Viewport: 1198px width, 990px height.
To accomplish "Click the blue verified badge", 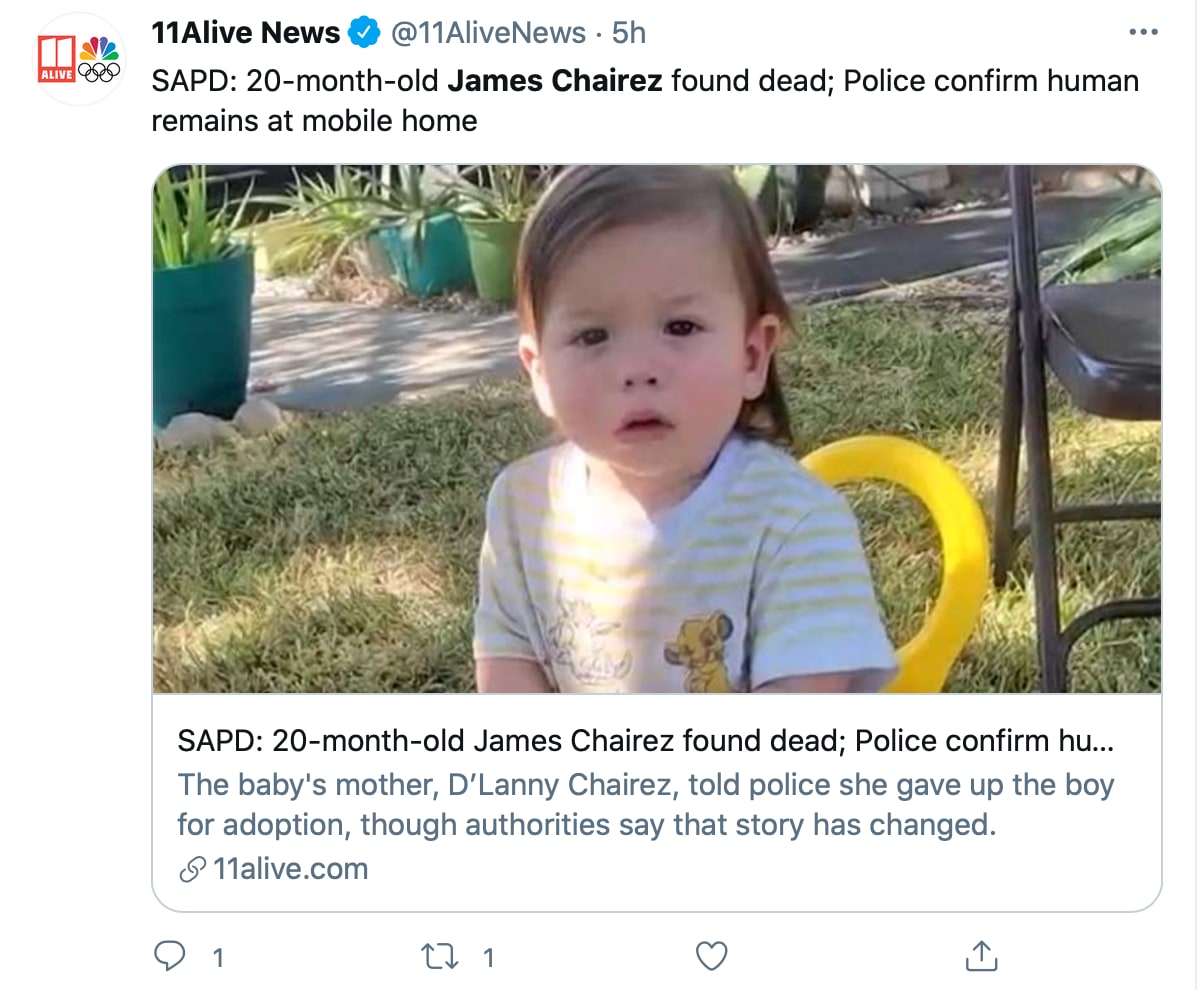I will pos(363,33).
